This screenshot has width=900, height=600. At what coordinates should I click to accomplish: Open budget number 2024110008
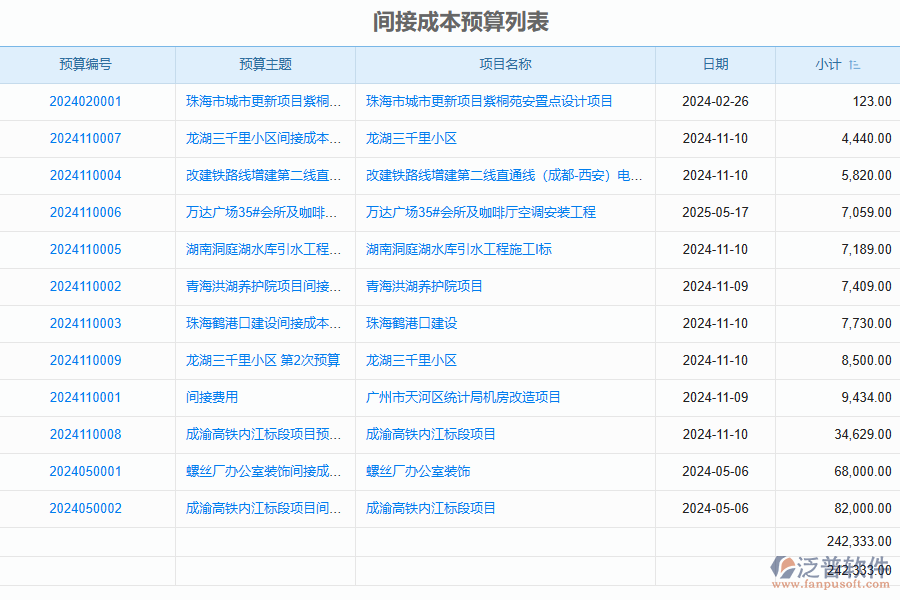[86, 435]
